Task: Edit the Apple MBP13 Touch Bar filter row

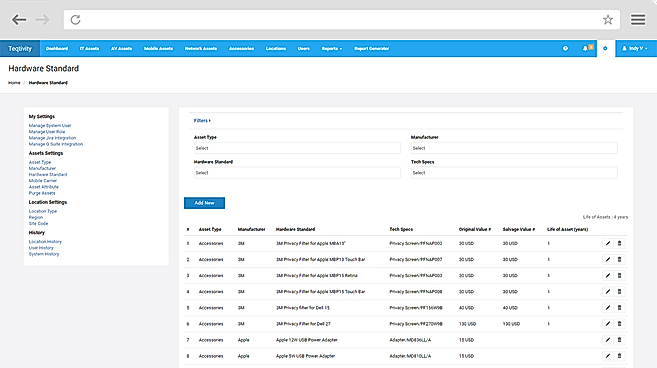Action: pyautogui.click(x=608, y=259)
